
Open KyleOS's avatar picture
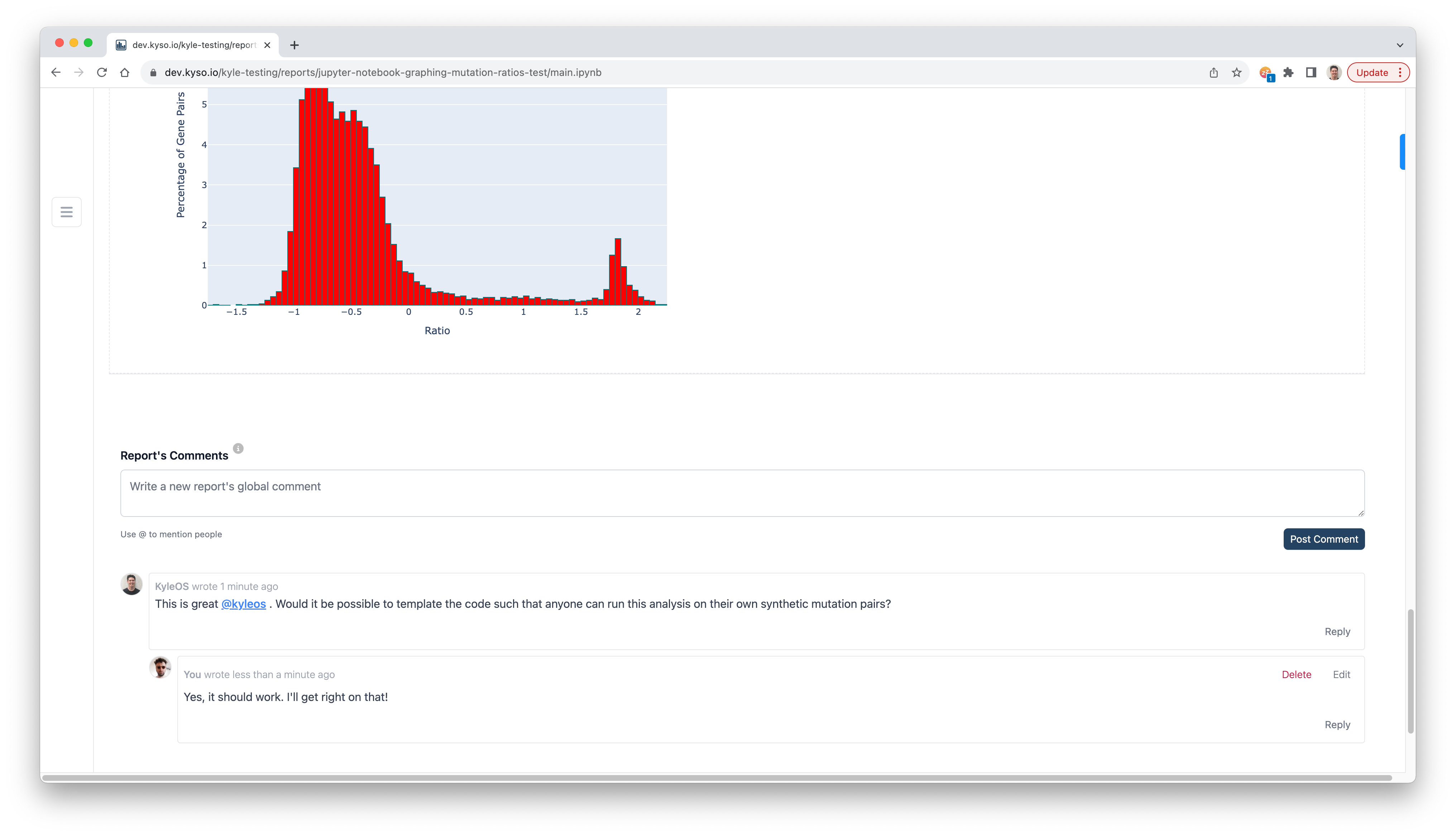tap(131, 583)
